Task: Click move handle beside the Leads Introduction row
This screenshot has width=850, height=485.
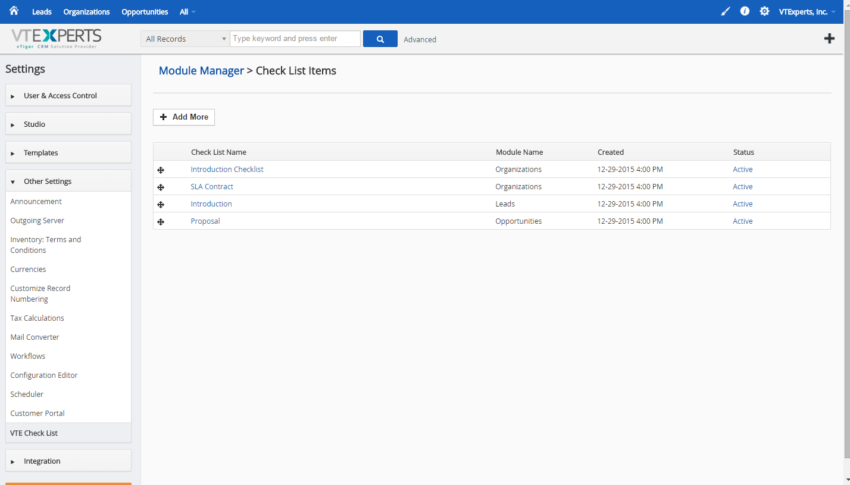Action: (x=161, y=205)
